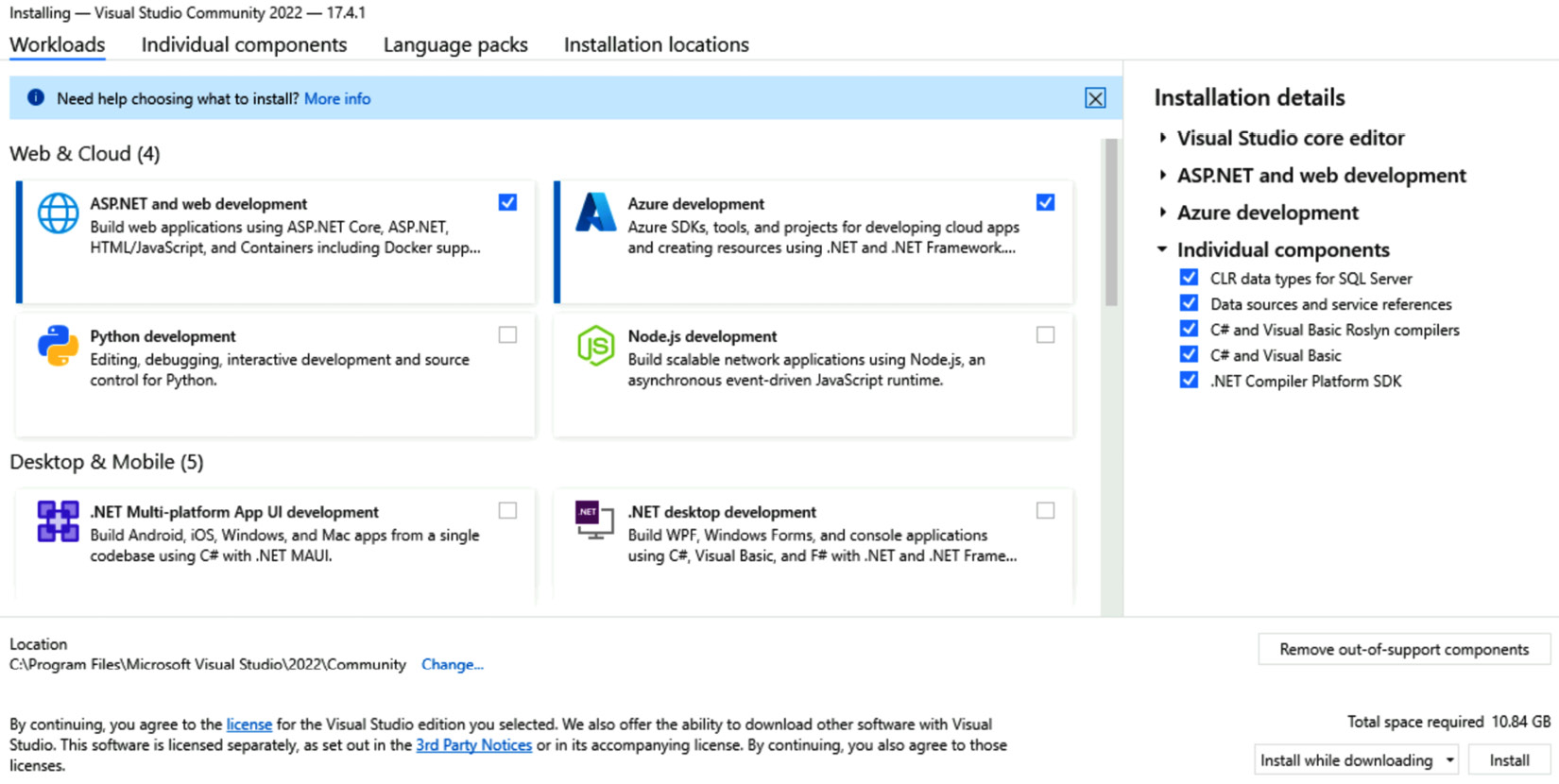Switch to the Workloads tab

[x=58, y=44]
